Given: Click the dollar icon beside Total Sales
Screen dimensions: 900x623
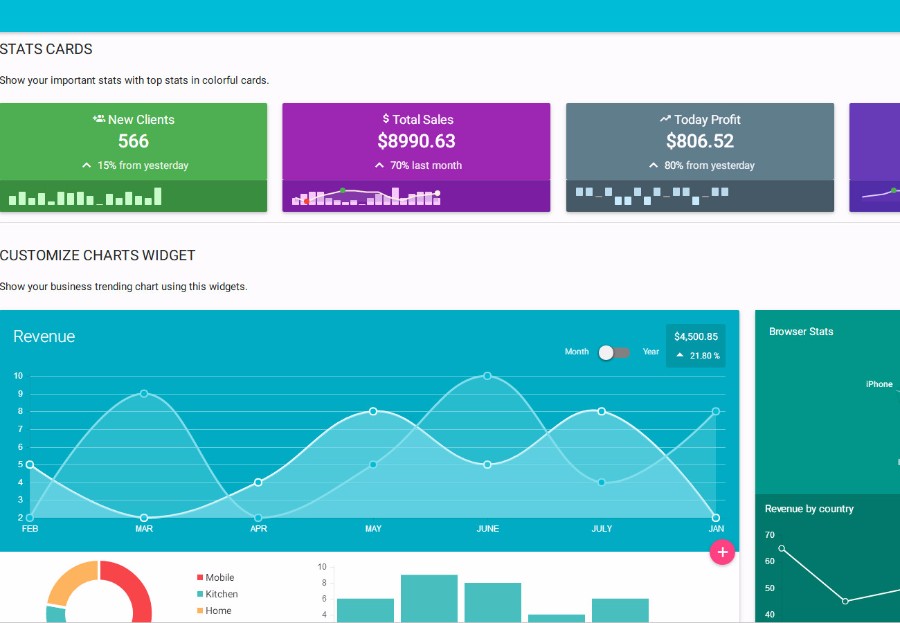Looking at the screenshot, I should coord(386,119).
